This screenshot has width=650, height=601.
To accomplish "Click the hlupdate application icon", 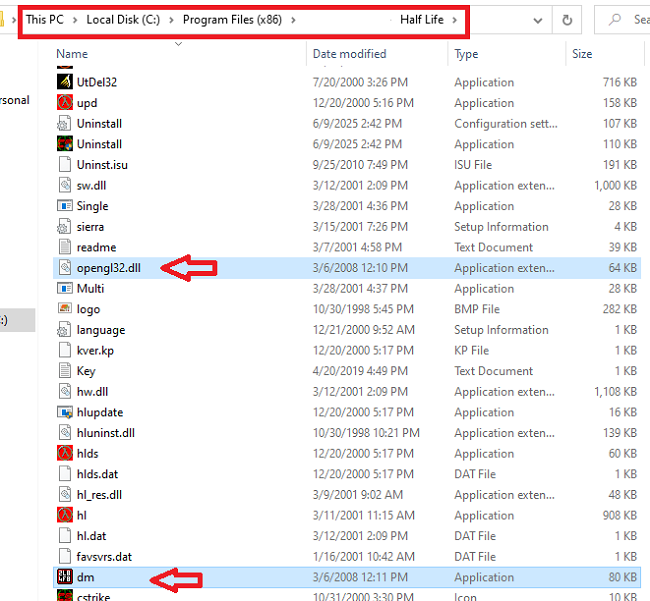I will (x=65, y=412).
